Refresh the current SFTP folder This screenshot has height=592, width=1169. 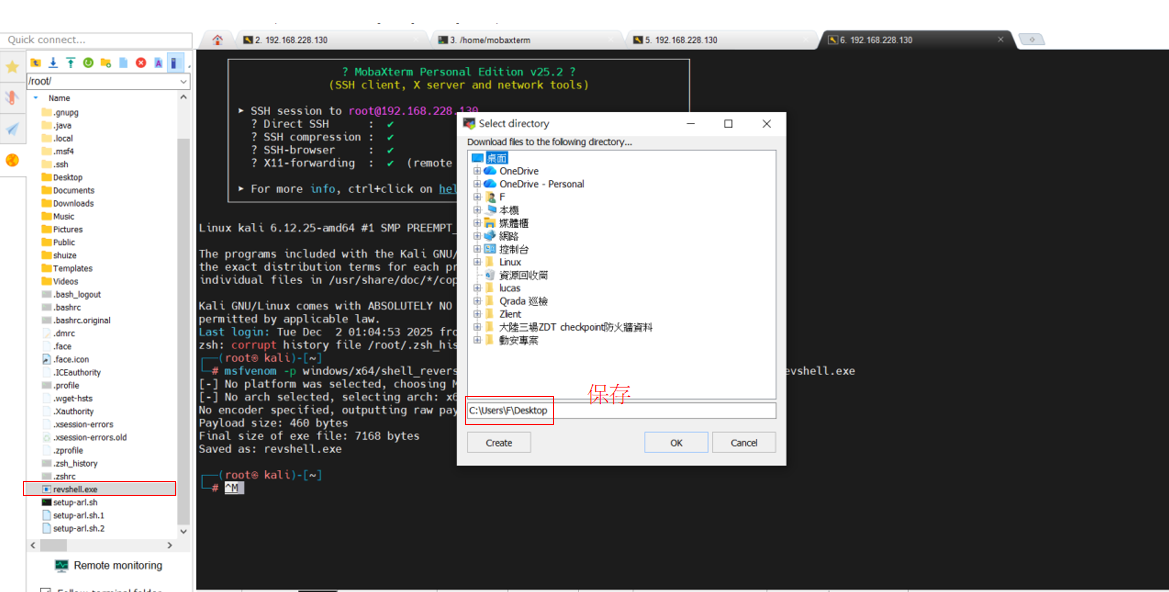(x=88, y=63)
